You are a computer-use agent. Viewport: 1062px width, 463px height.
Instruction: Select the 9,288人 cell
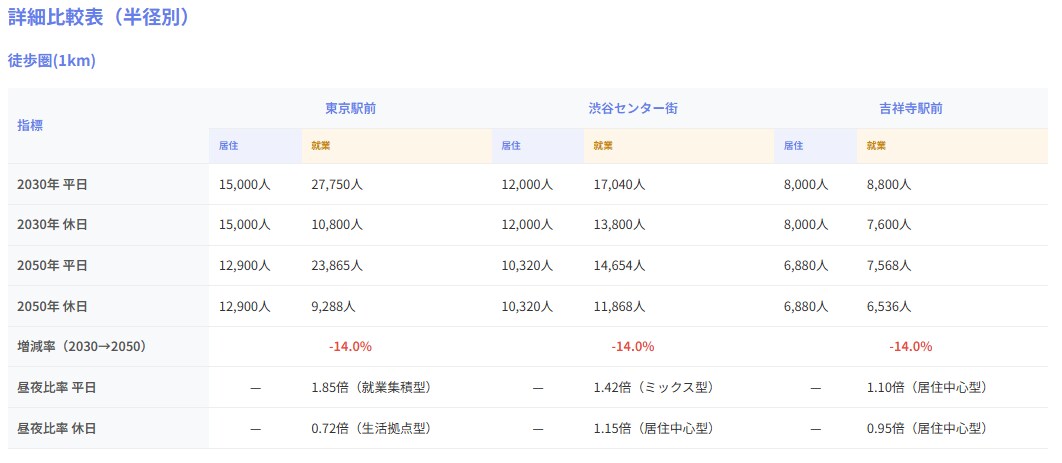point(333,306)
